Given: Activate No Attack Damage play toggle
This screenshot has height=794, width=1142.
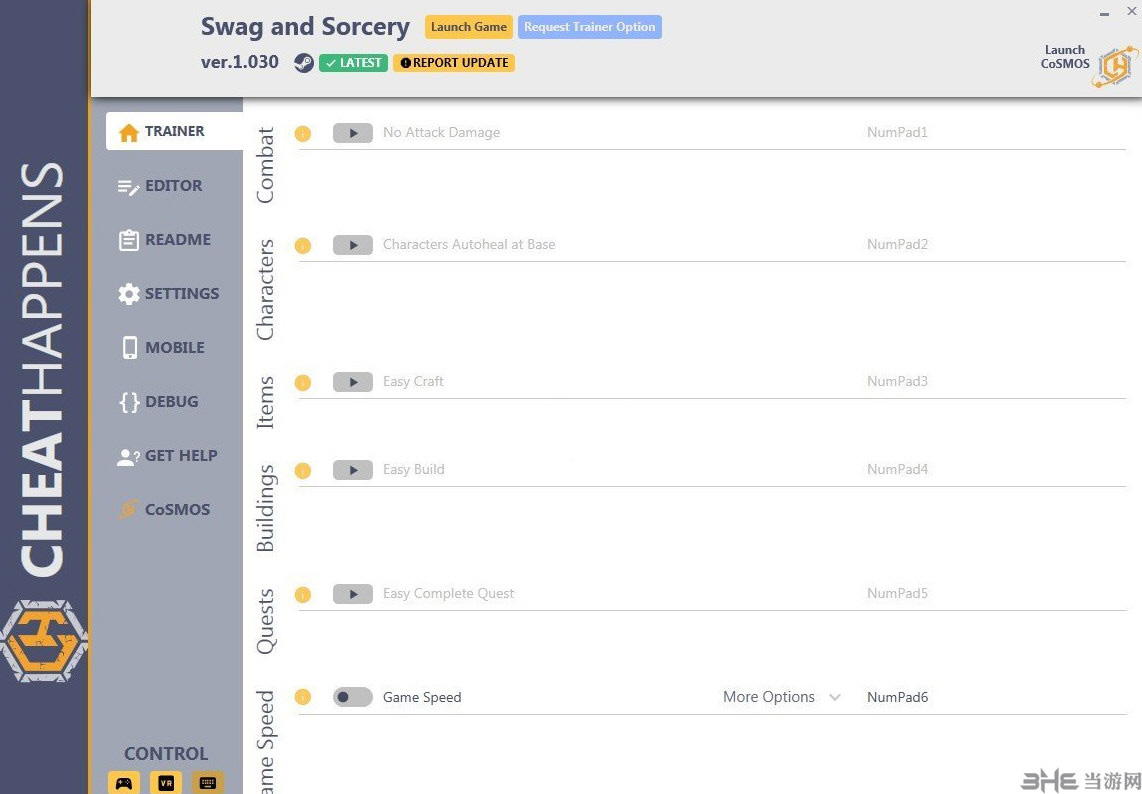Looking at the screenshot, I should (353, 133).
